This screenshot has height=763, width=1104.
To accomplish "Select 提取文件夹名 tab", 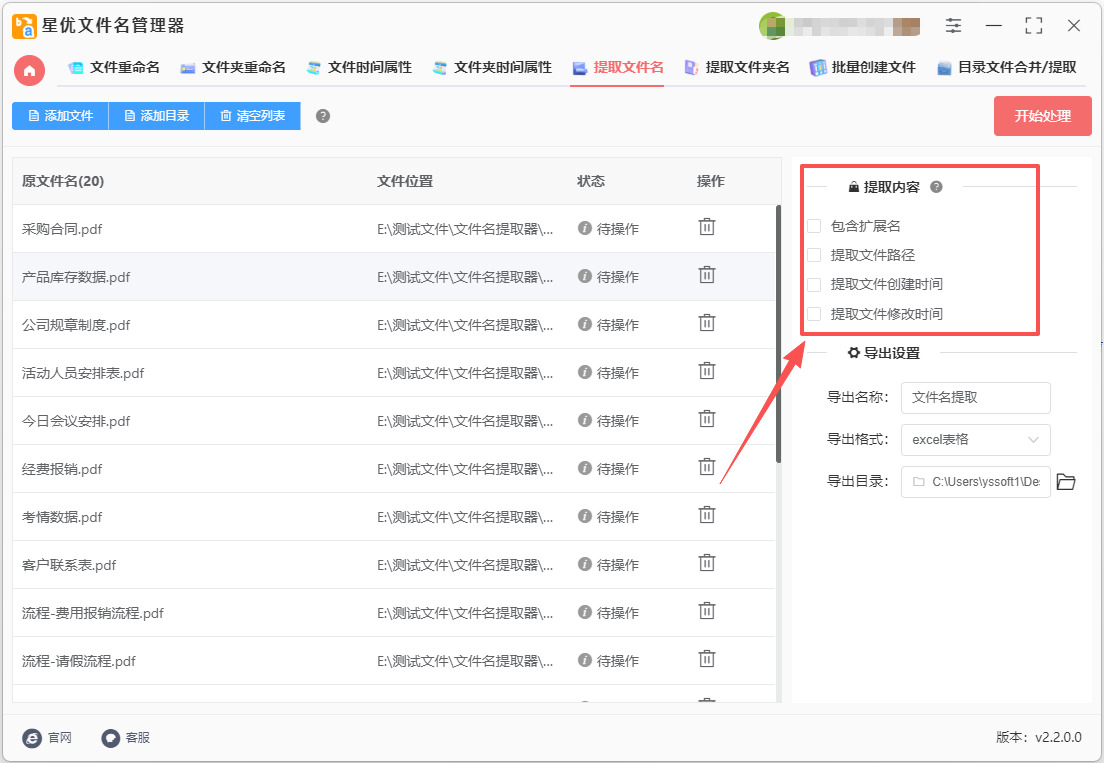I will [x=736, y=68].
